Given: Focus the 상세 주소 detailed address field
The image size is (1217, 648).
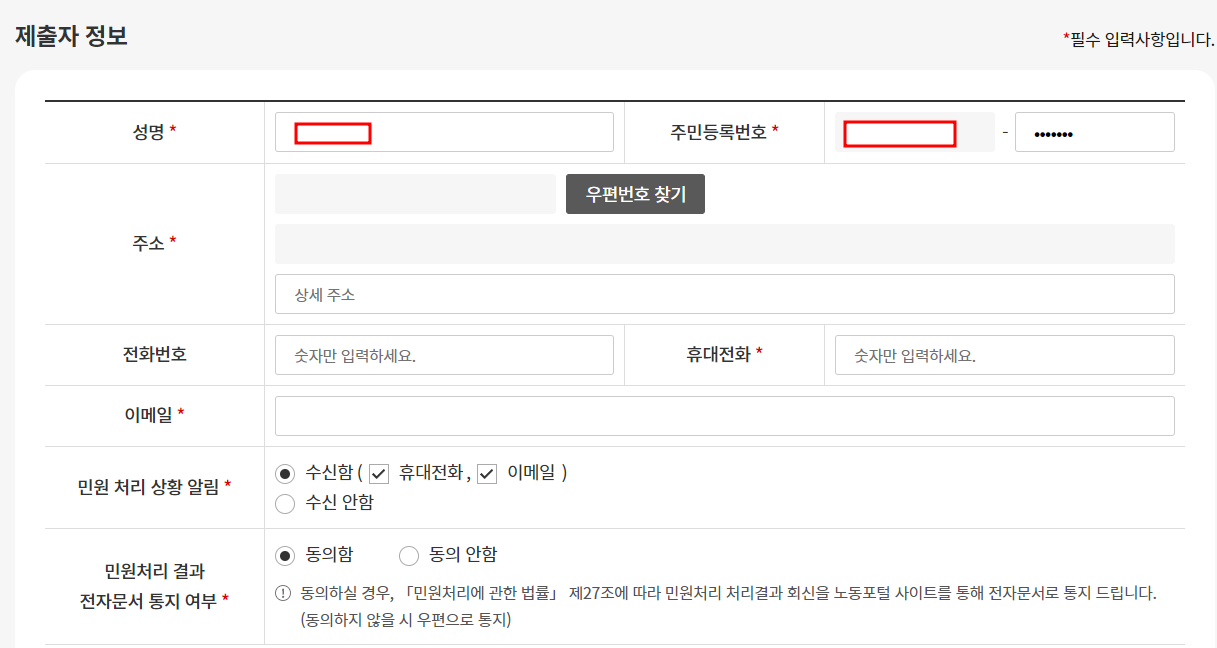Looking at the screenshot, I should (x=724, y=294).
